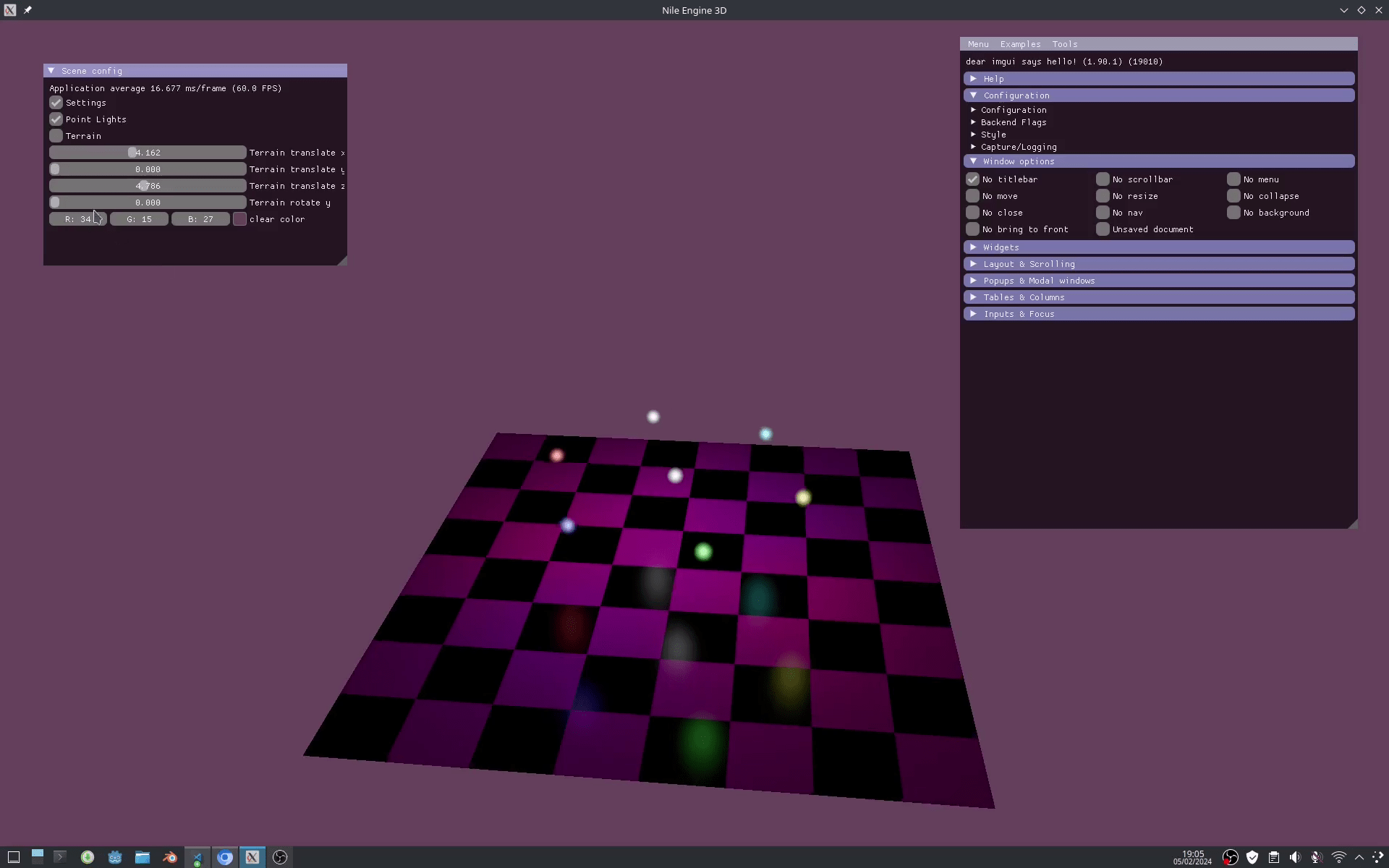Open the clipboard tray icon
1389x868 pixels.
[1273, 857]
